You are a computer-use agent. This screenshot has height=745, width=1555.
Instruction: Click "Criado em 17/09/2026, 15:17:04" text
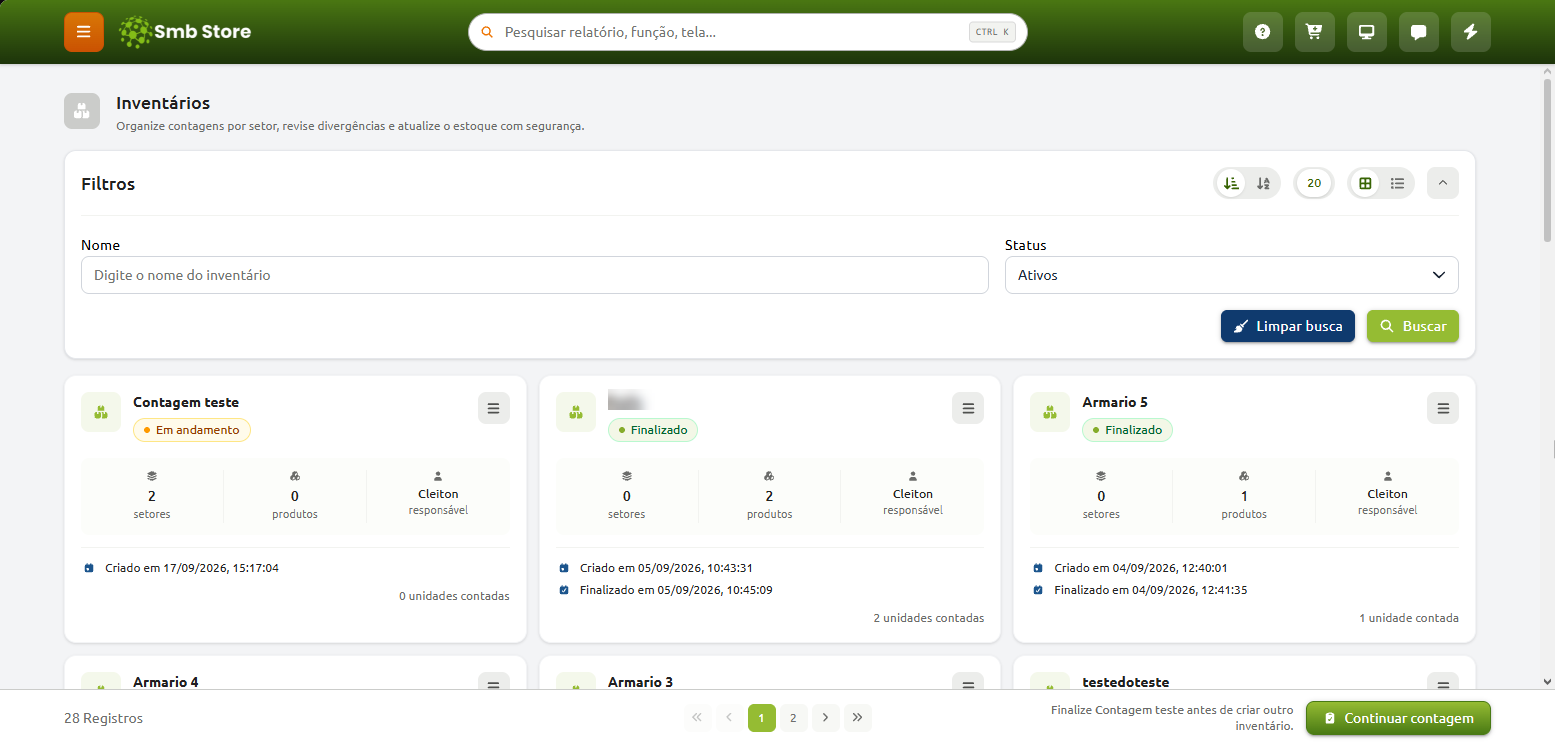point(192,568)
